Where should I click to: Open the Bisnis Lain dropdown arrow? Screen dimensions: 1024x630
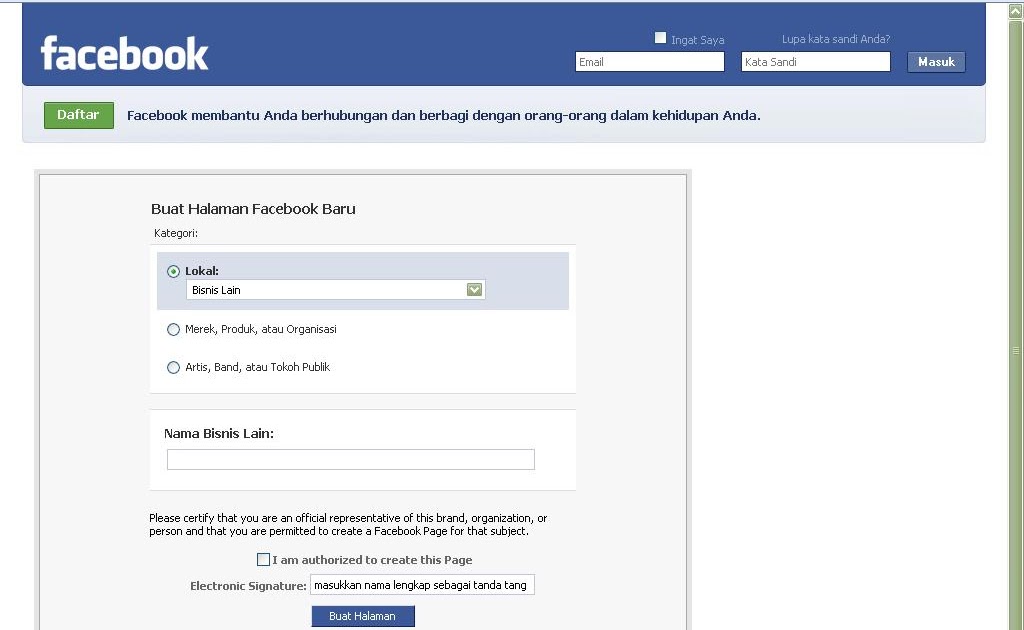474,290
